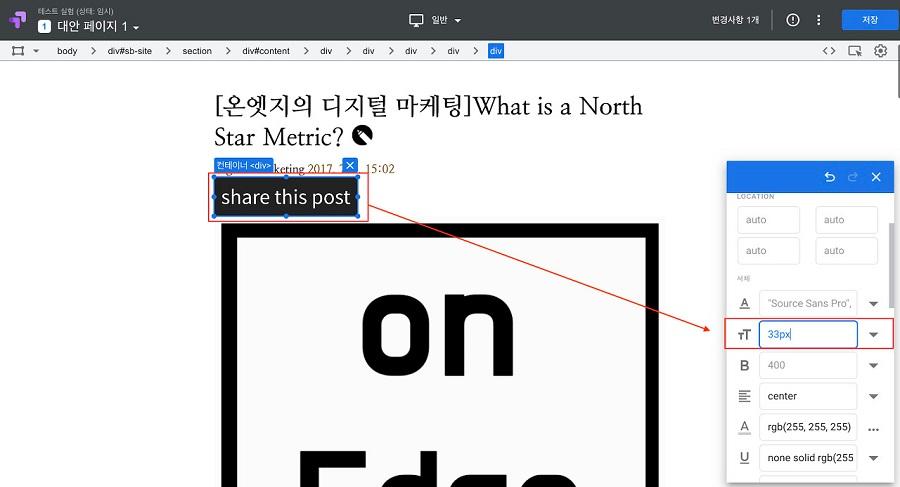The width and height of the screenshot is (900, 487).
Task: Expand the text alignment dropdown arrow
Action: (x=874, y=396)
